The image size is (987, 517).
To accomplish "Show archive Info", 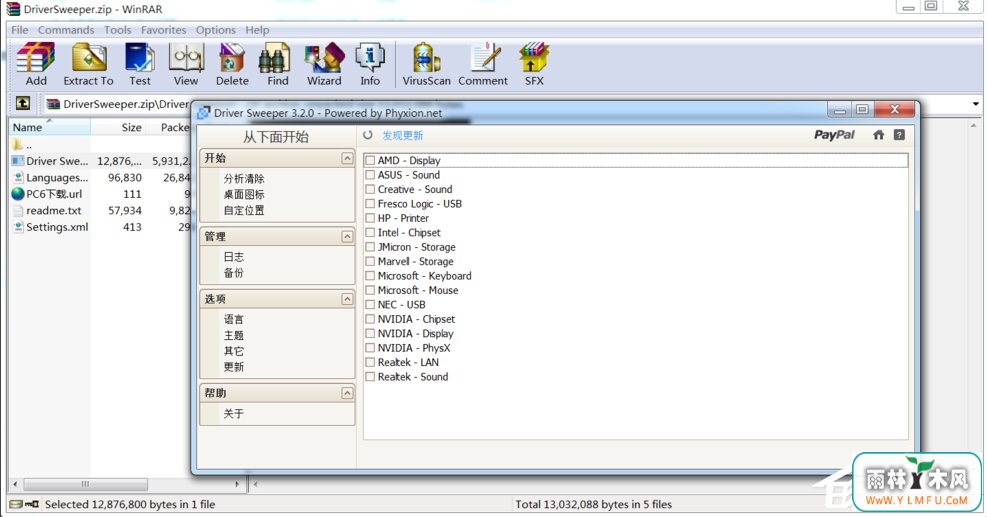I will (370, 64).
